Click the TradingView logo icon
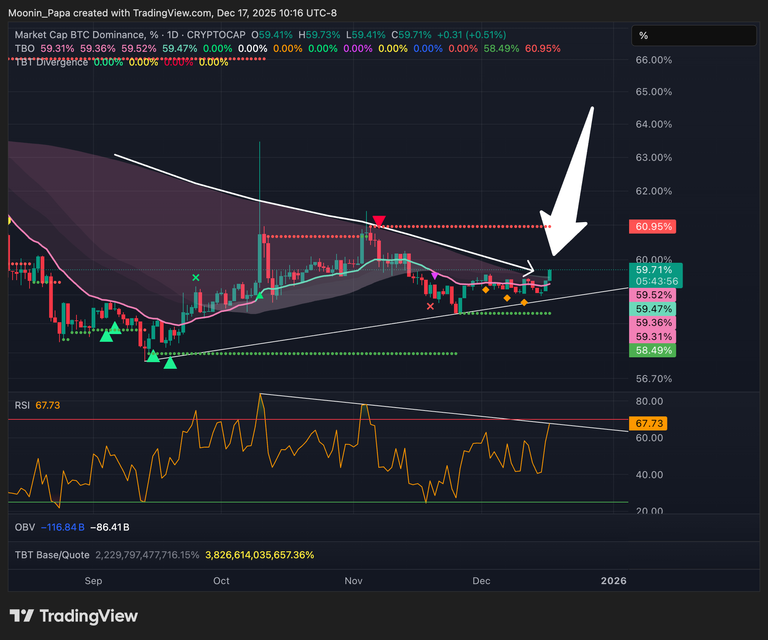This screenshot has width=768, height=640. pos(23,616)
